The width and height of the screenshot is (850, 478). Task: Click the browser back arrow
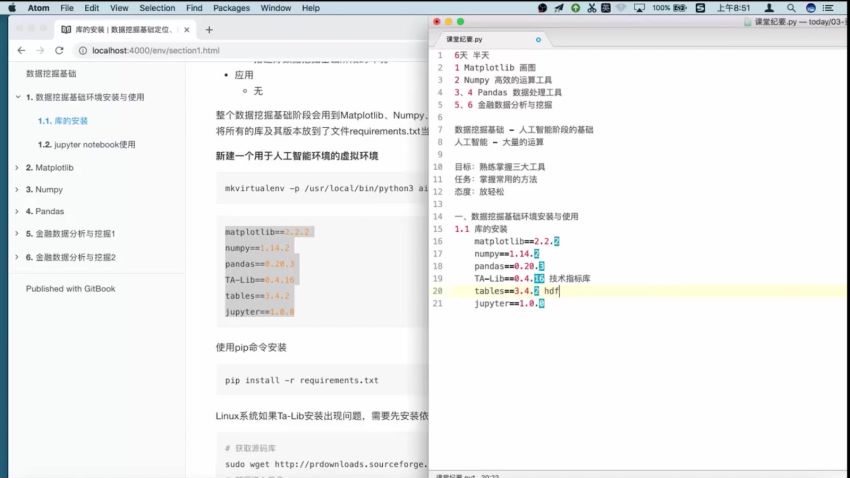(x=21, y=50)
